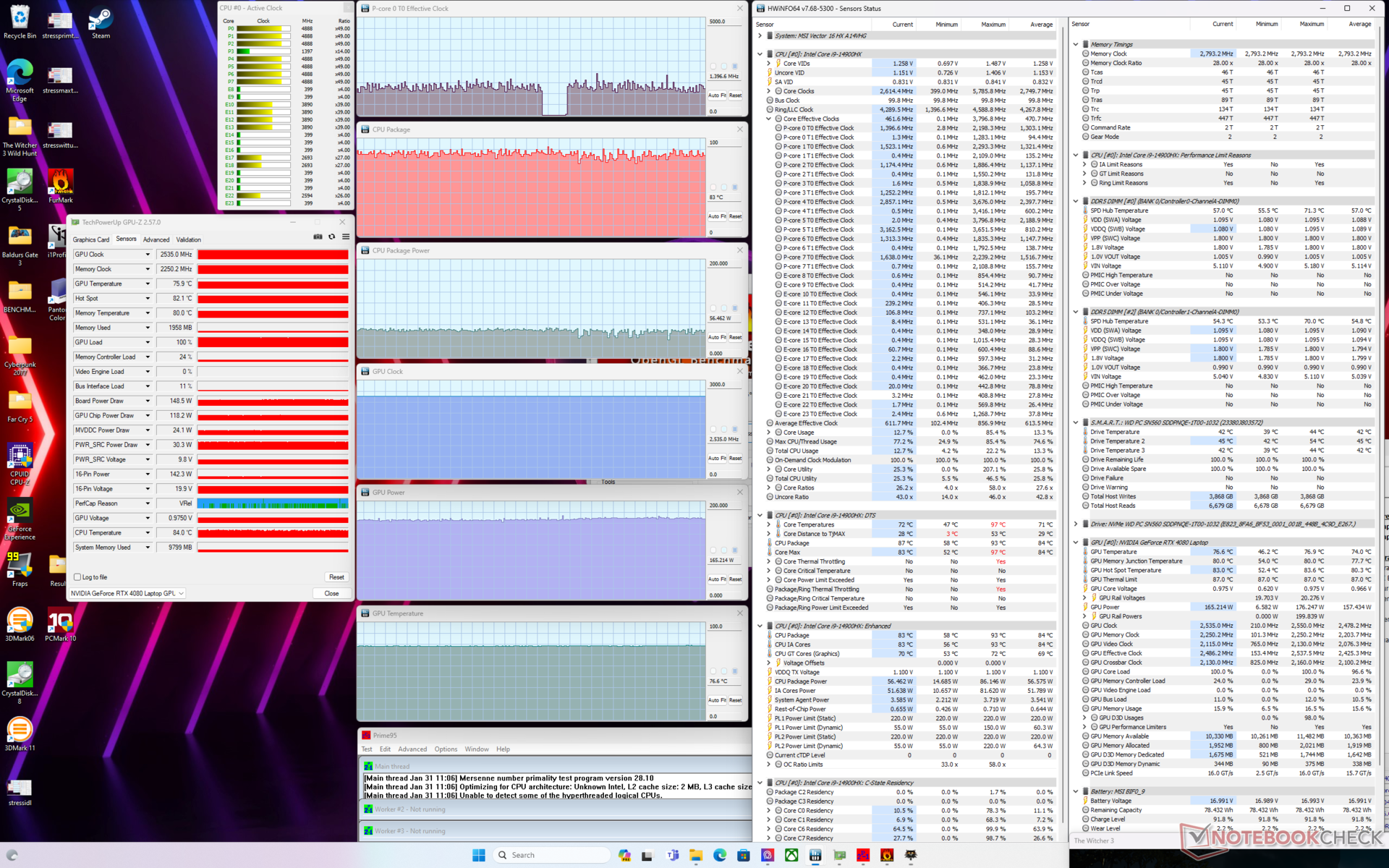Enable the Log to file checkbox

pyautogui.click(x=77, y=577)
